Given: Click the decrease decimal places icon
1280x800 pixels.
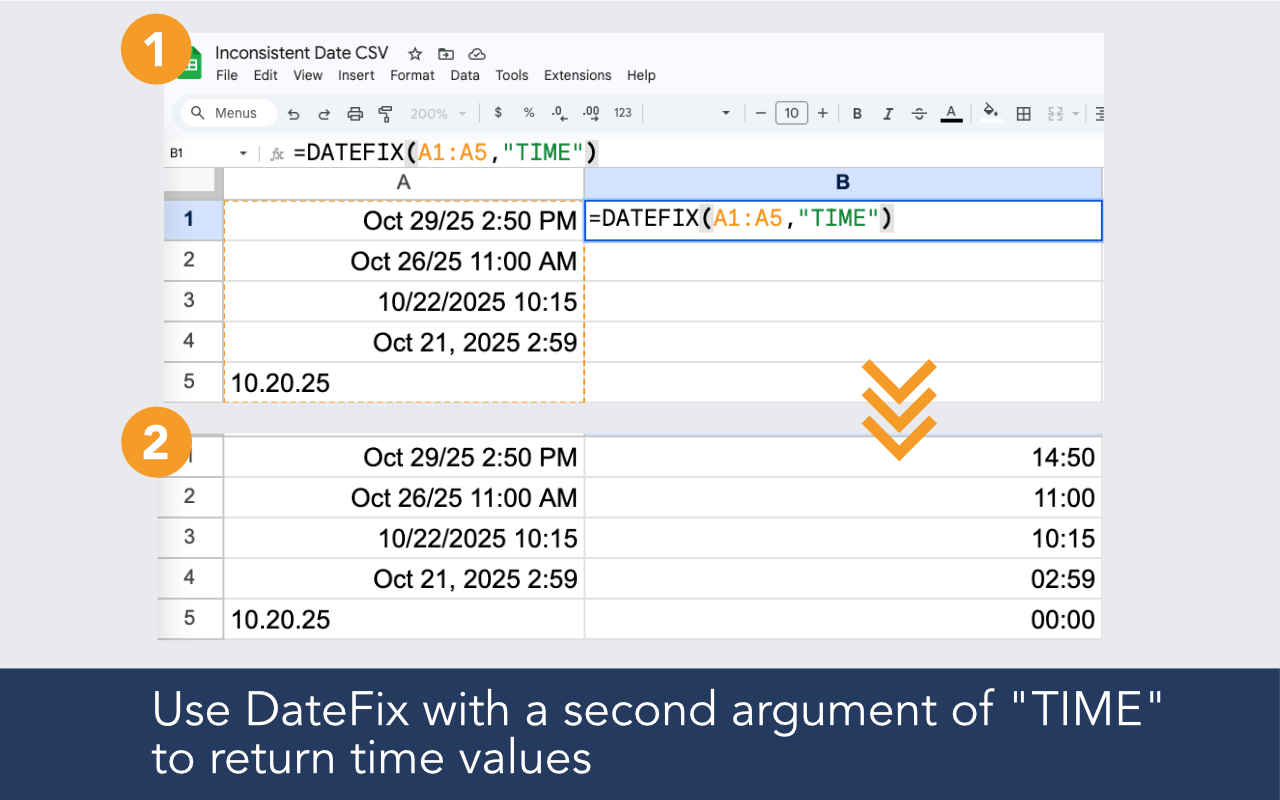Looking at the screenshot, I should [x=558, y=113].
